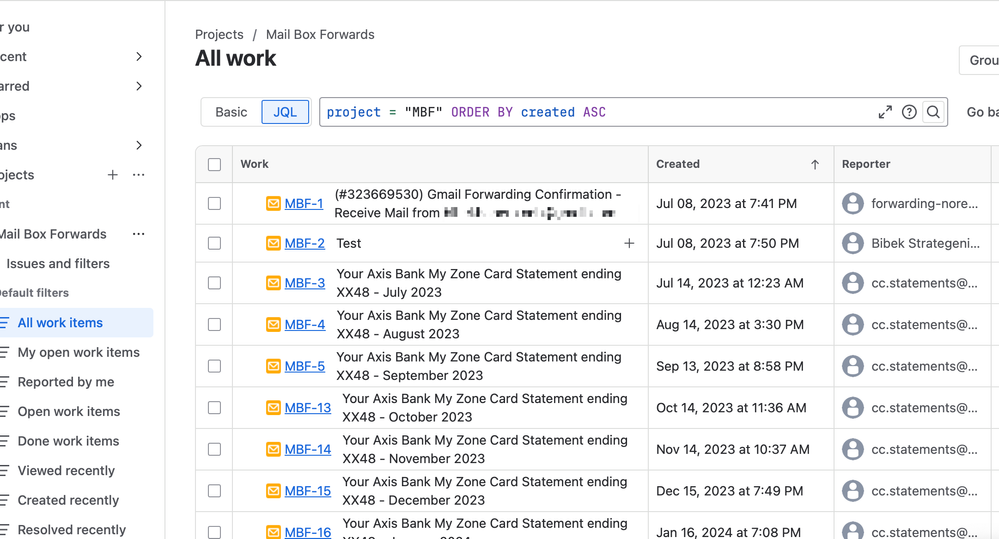Click the email issue type icon for MBF-4
Image resolution: width=999 pixels, height=539 pixels.
tap(273, 324)
